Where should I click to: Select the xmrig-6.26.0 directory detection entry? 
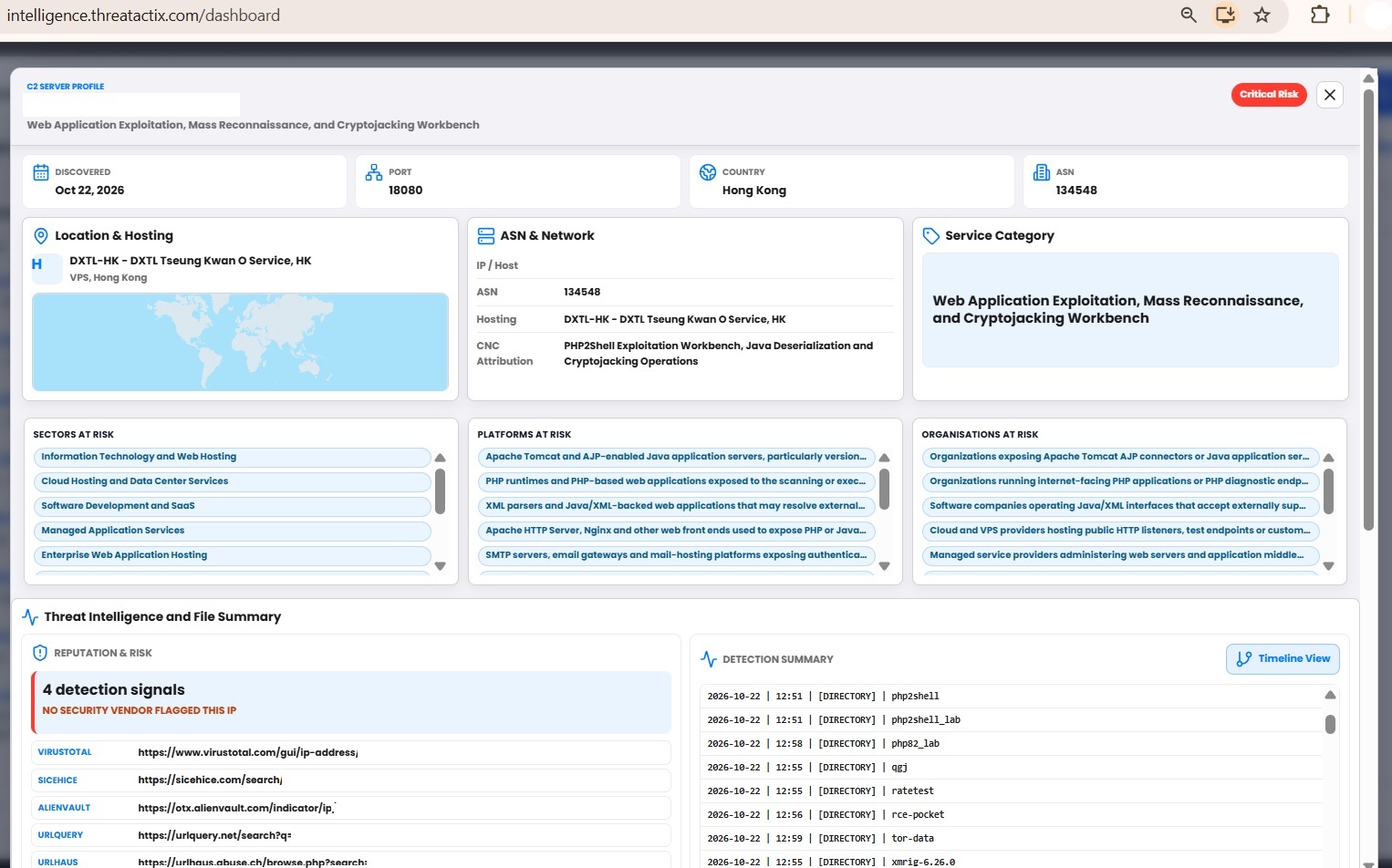click(x=1012, y=862)
